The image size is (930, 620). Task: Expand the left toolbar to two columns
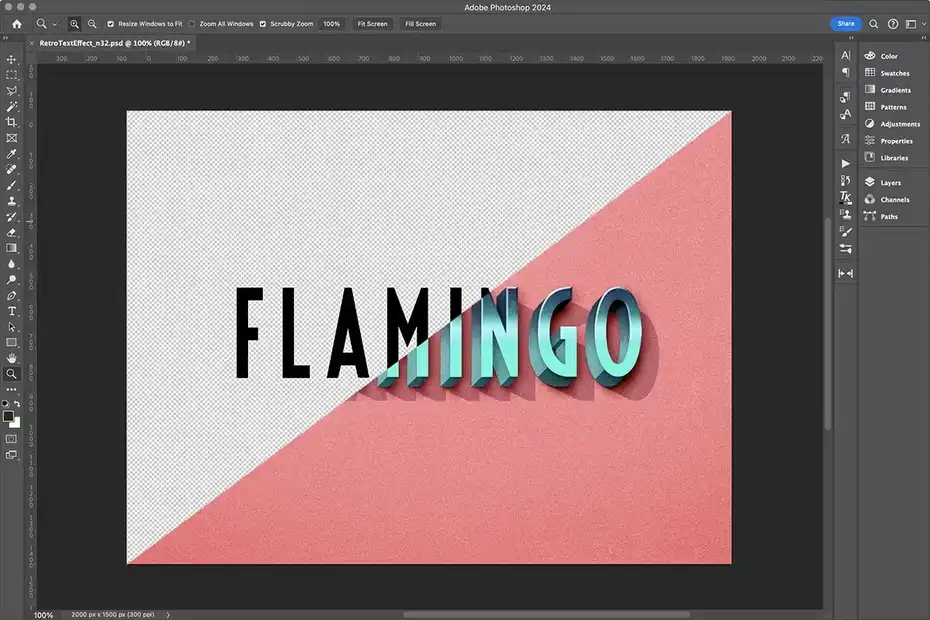5,38
